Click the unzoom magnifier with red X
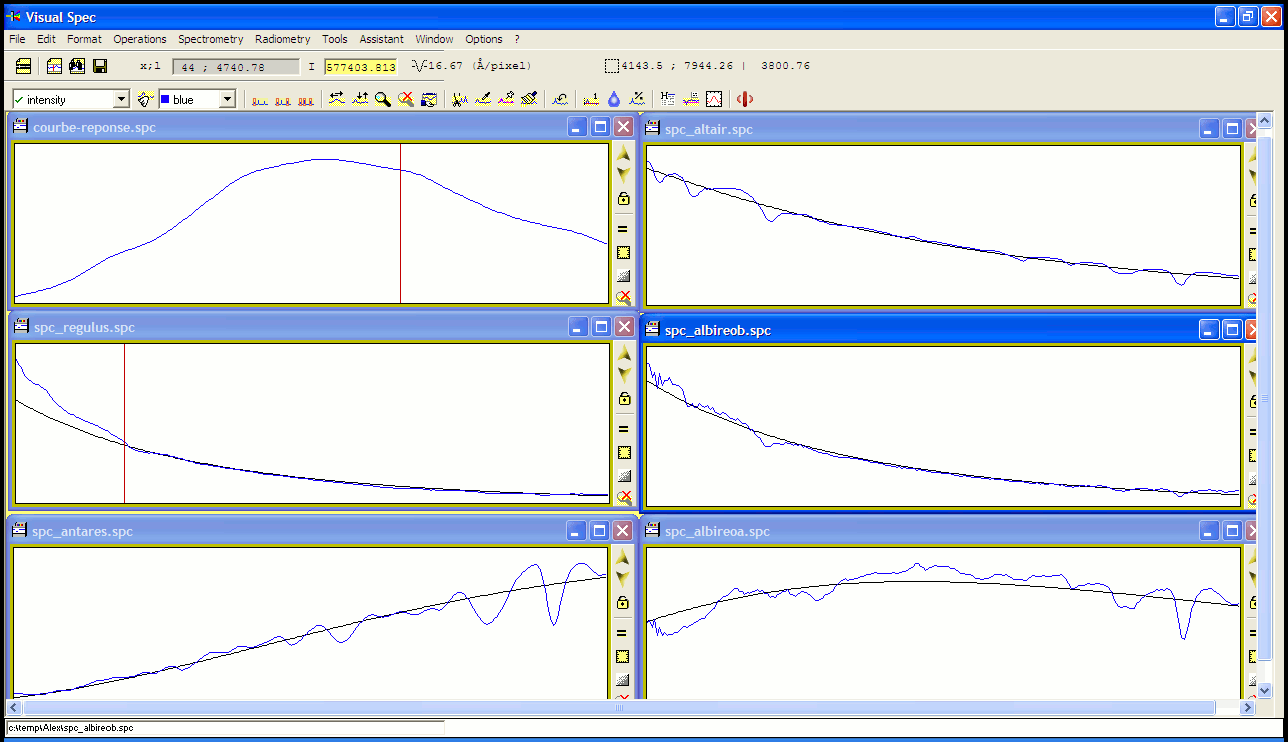This screenshot has height=742, width=1288. click(x=406, y=99)
